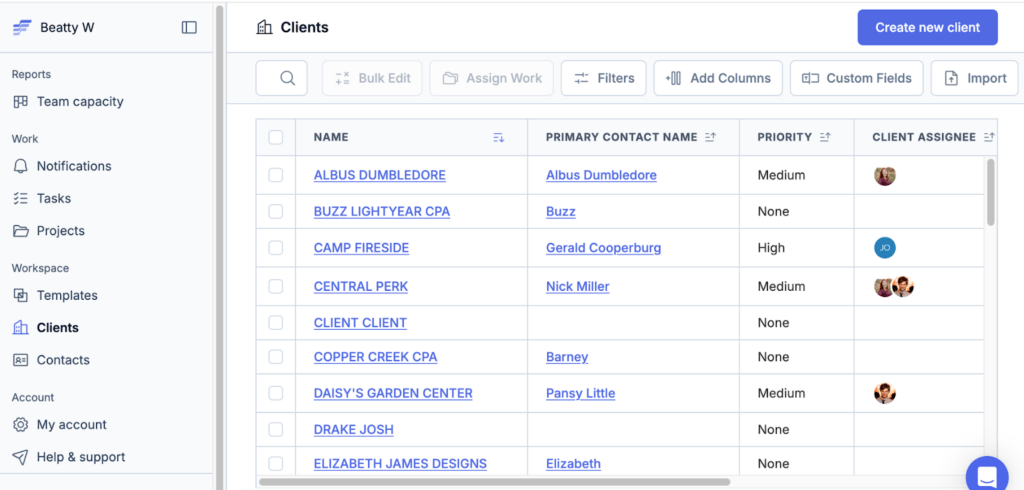Click the table's vertical scrollbar
The width and height of the screenshot is (1024, 490).
click(991, 192)
